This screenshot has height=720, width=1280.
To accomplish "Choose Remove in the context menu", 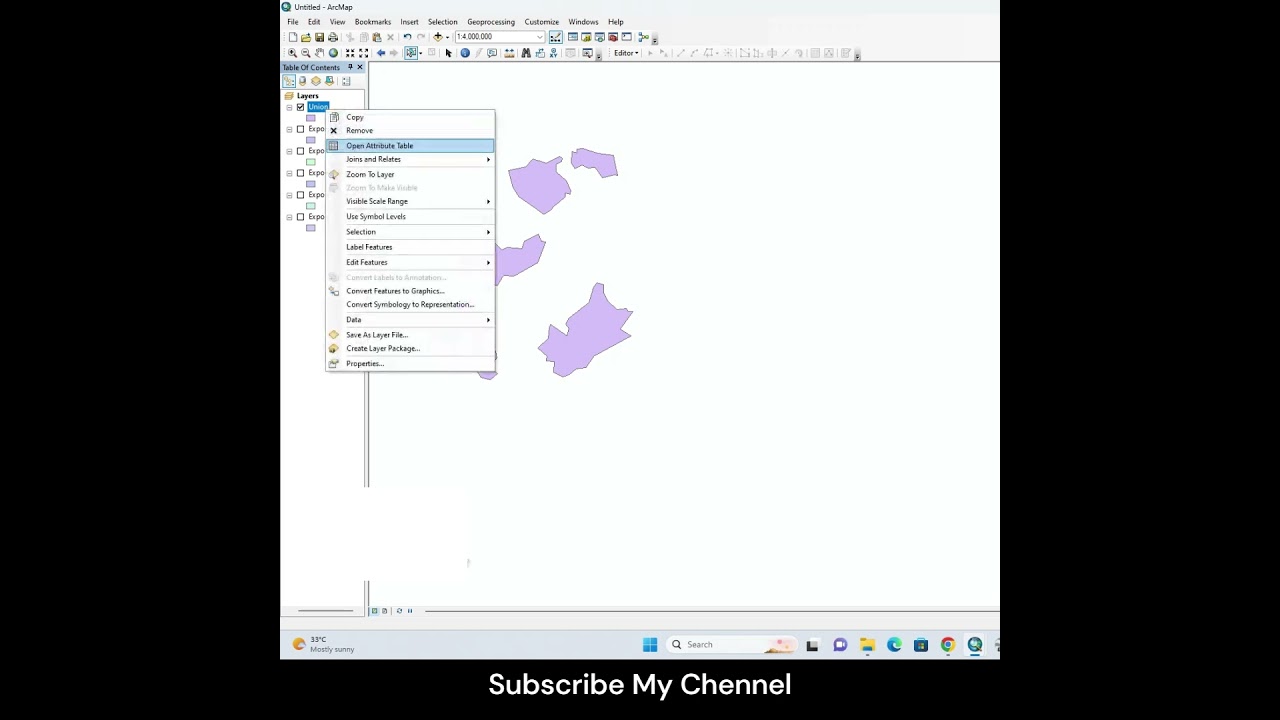I will pos(410,131).
